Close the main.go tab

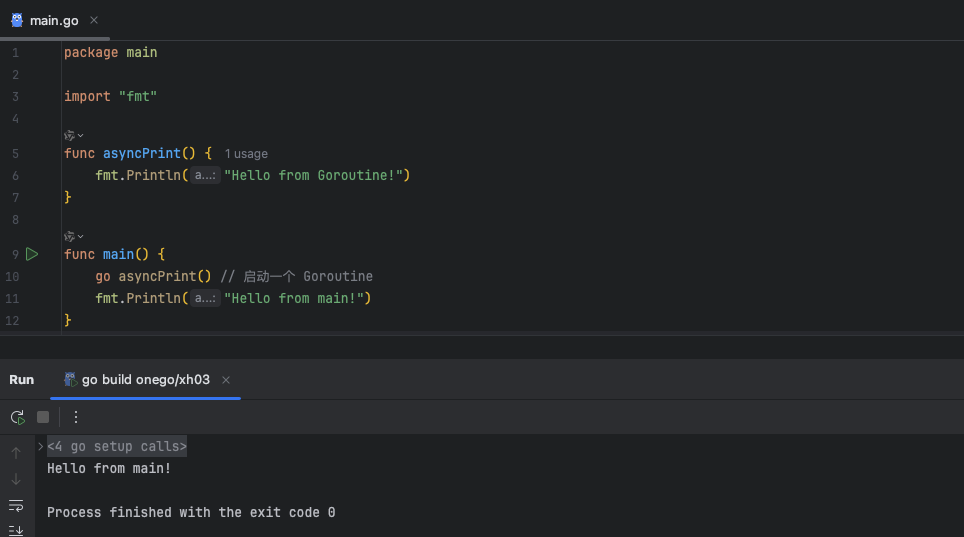click(x=94, y=20)
